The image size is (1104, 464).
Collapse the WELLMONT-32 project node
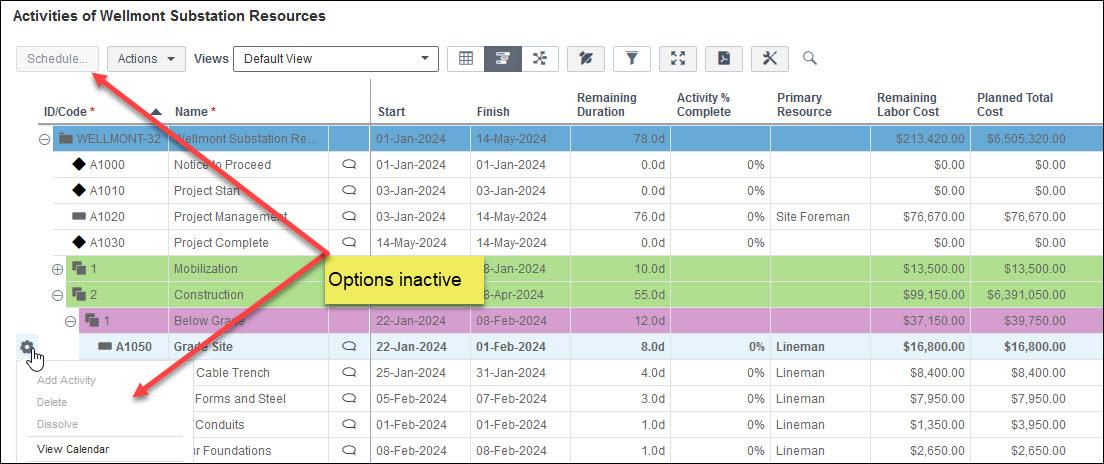tap(44, 139)
